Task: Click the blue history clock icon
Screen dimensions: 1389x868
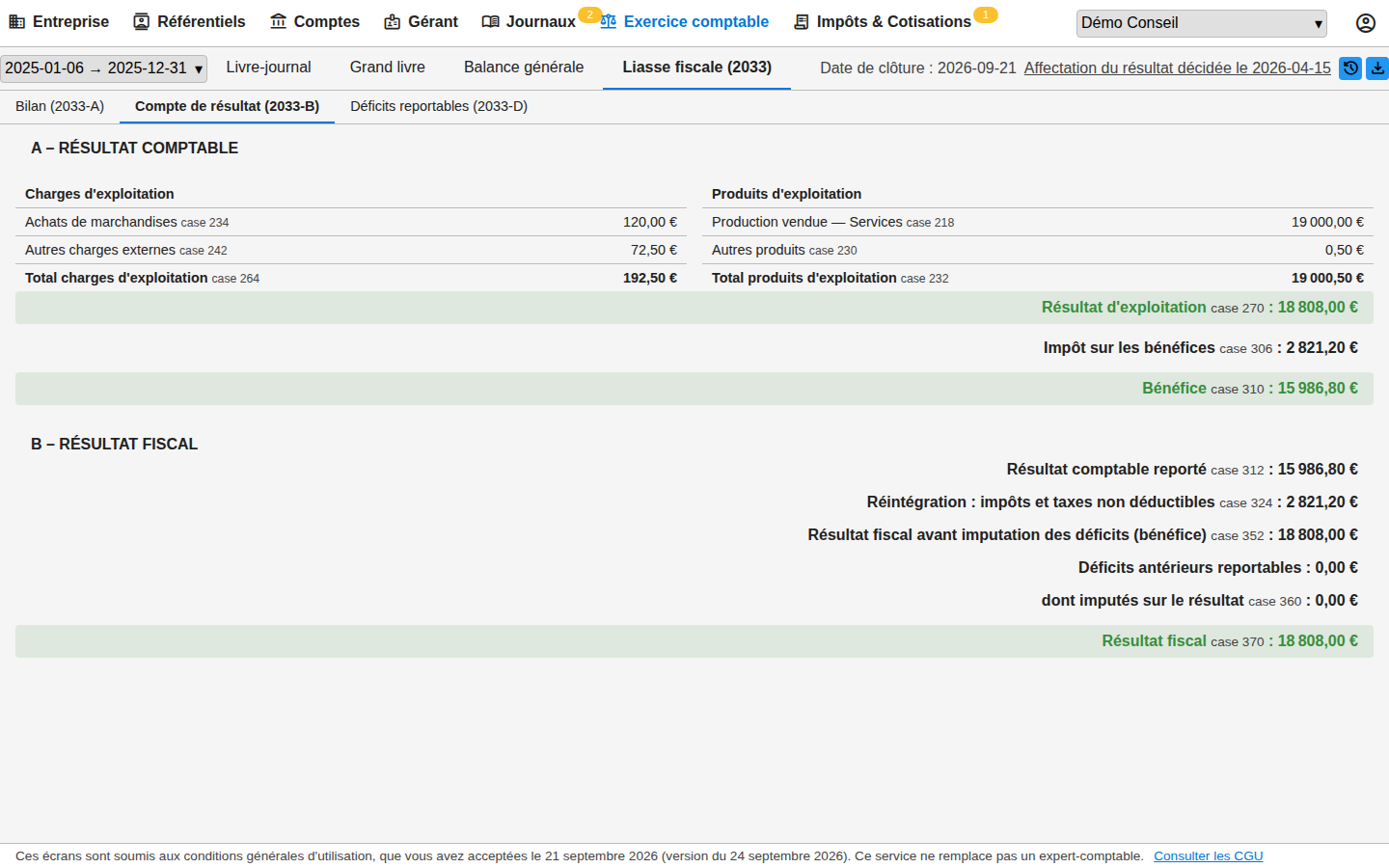Action: tap(1350, 68)
